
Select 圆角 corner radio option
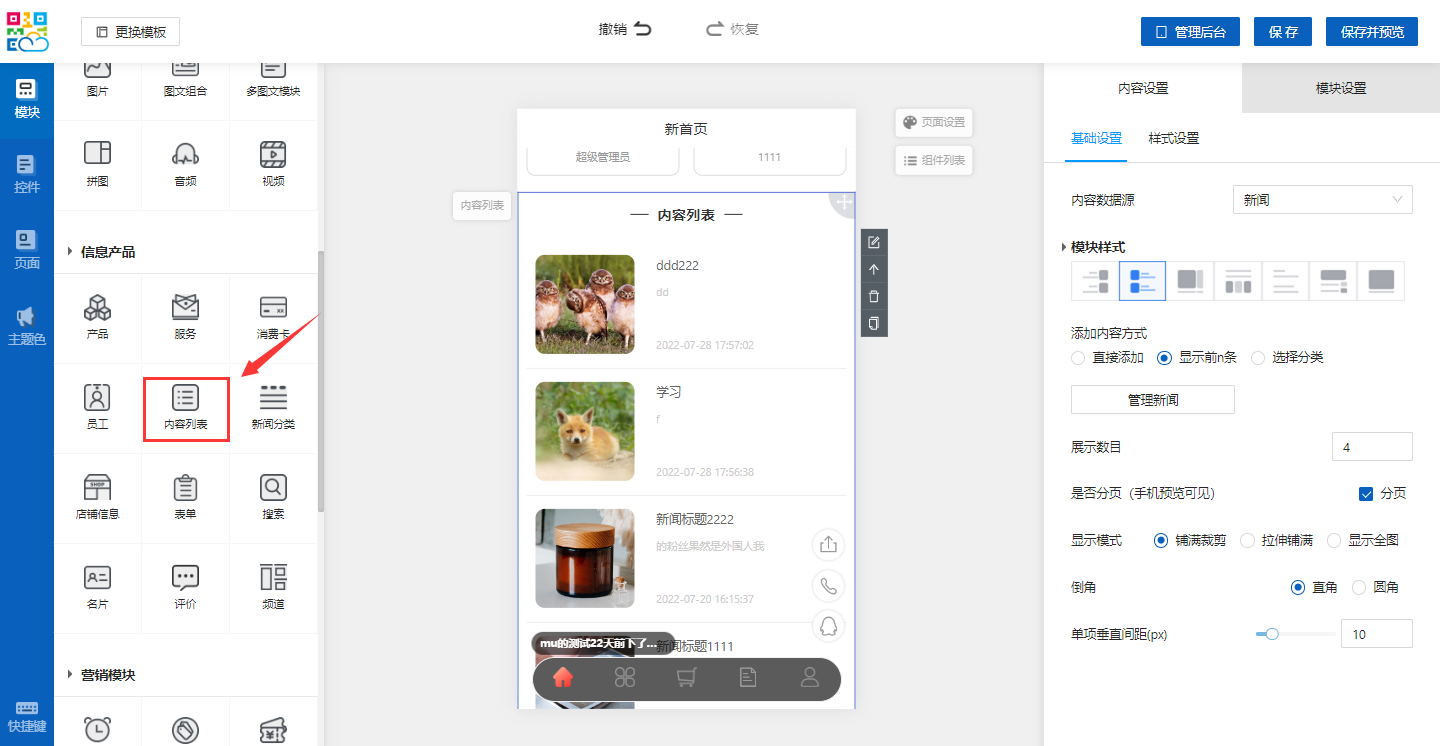click(1359, 588)
